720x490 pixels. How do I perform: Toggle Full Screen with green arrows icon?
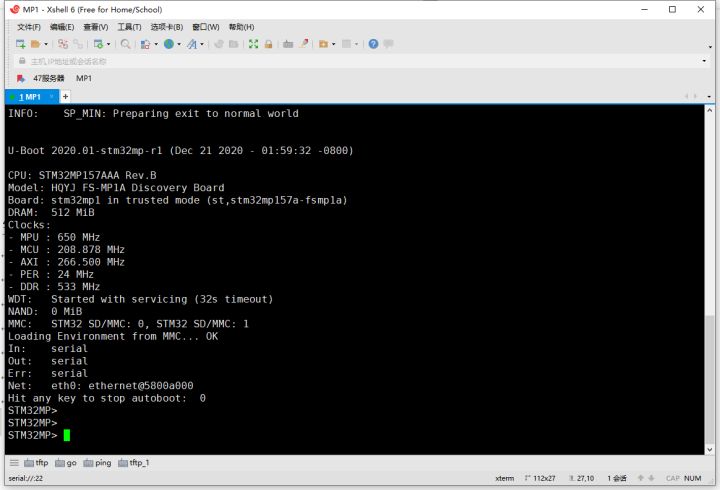click(x=253, y=44)
